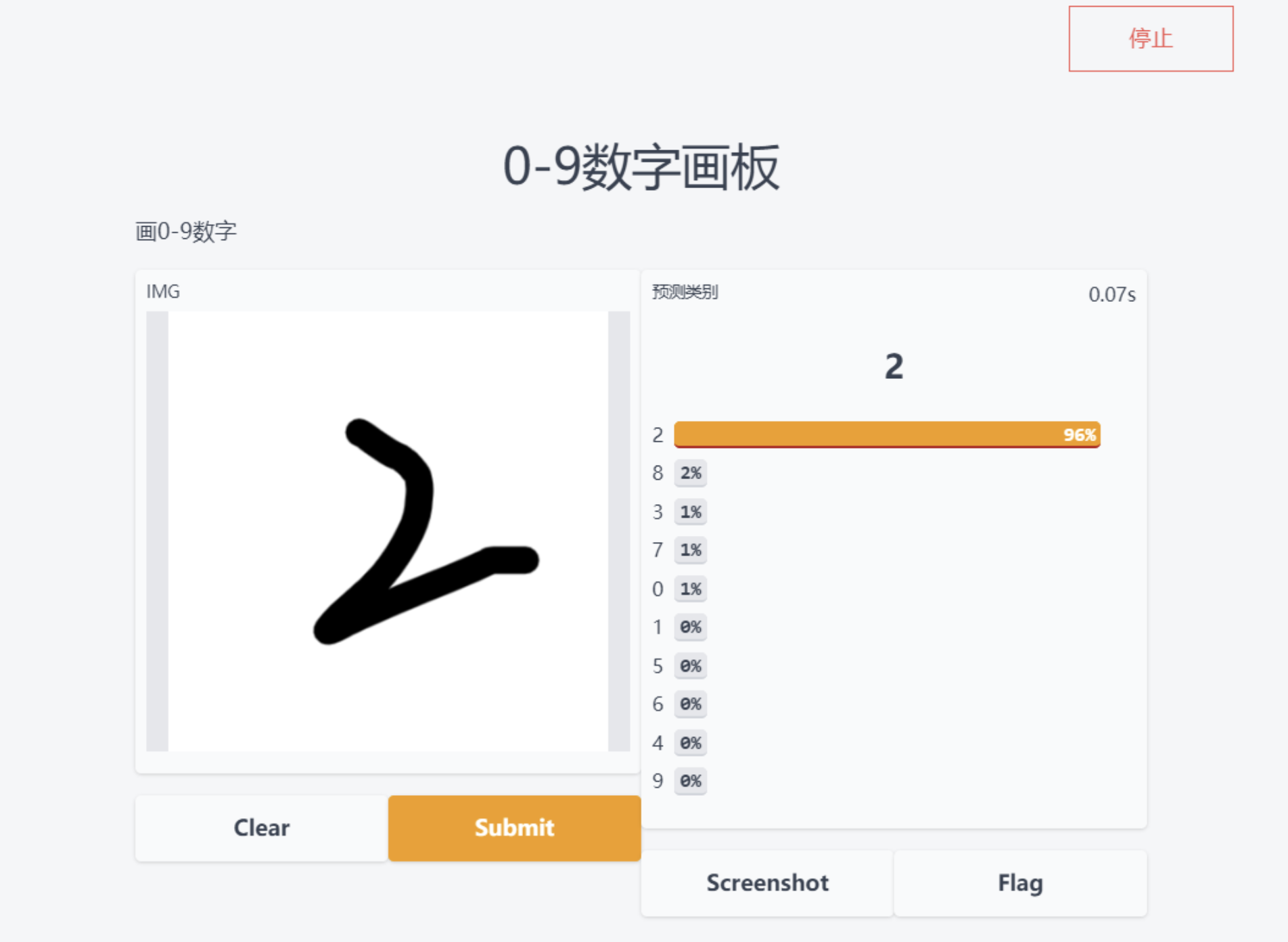Click the 1% badge for digit 0
This screenshot has width=1288, height=942.
(691, 589)
